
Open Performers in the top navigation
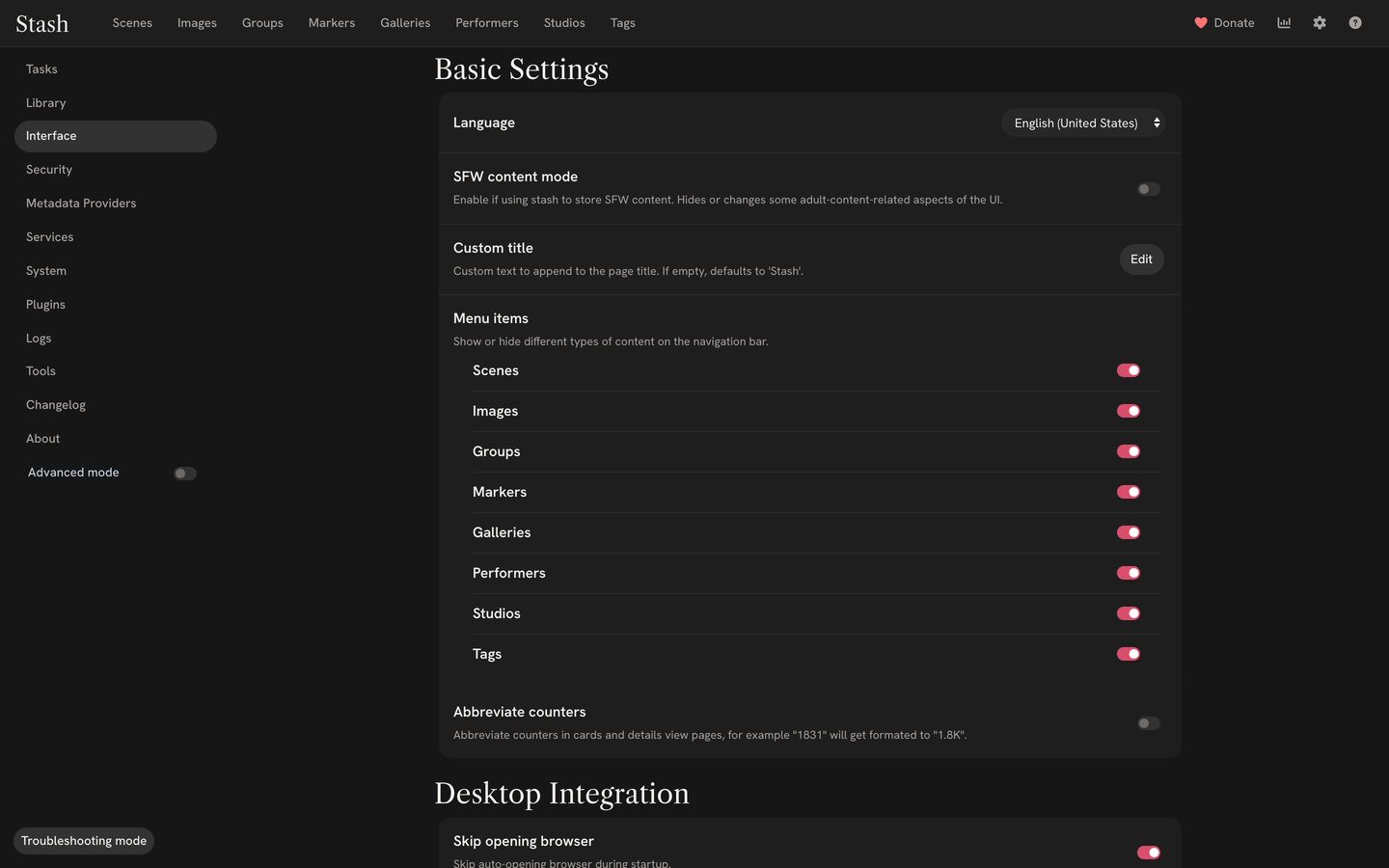[487, 23]
